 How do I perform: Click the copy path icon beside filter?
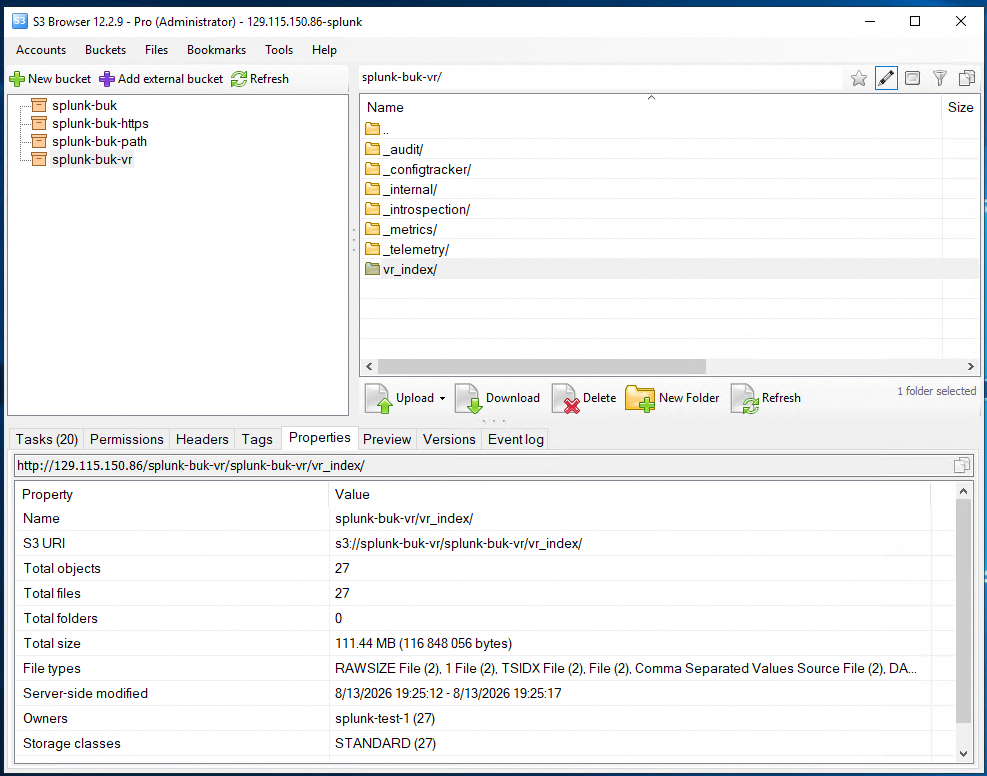[x=966, y=78]
